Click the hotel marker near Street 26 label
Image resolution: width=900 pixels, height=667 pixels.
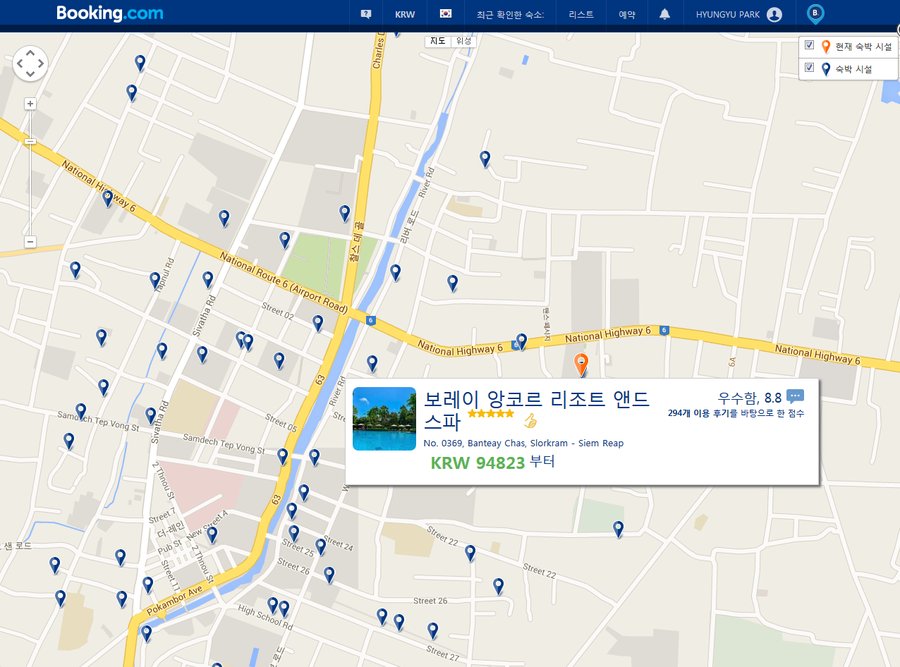pyautogui.click(x=329, y=574)
